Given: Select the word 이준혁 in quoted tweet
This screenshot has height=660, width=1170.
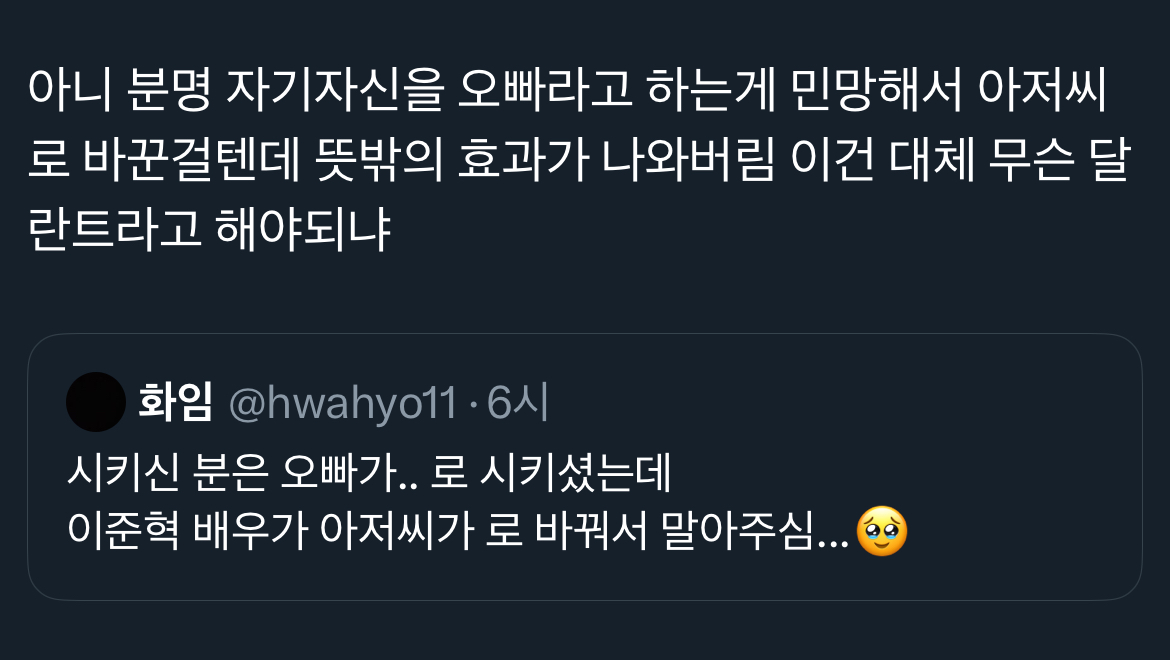Looking at the screenshot, I should [123, 531].
